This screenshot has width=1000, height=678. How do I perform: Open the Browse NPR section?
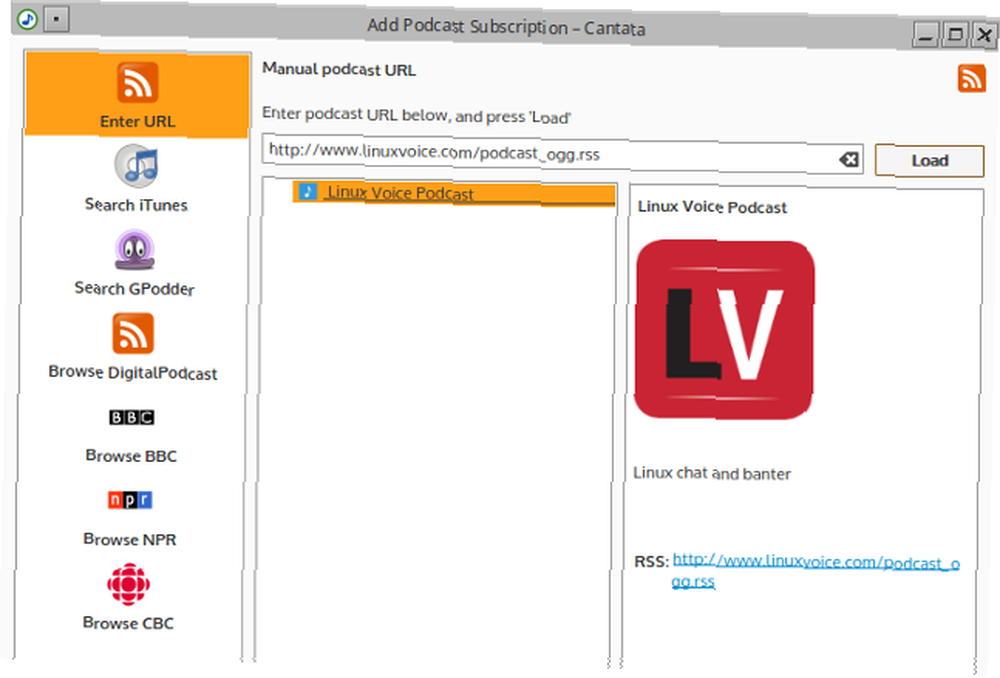[x=129, y=518]
